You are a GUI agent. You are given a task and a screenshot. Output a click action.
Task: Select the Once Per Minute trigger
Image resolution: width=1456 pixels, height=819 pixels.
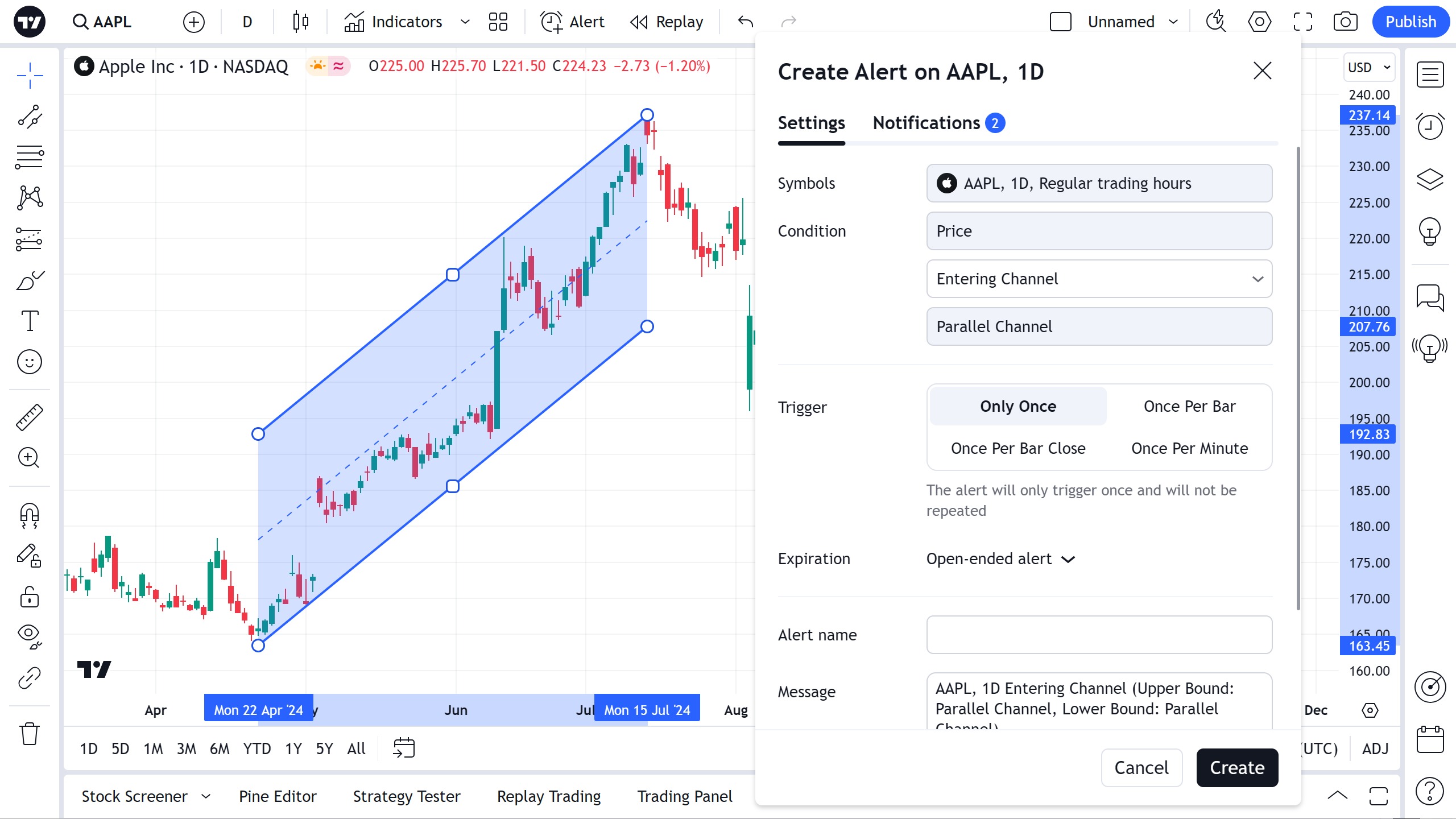(x=1189, y=448)
